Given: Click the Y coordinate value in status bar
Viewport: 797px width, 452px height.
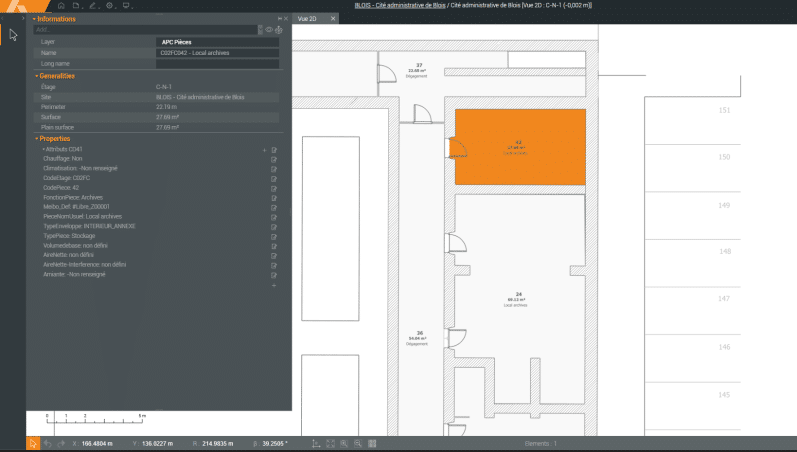Looking at the screenshot, I should pos(158,444).
